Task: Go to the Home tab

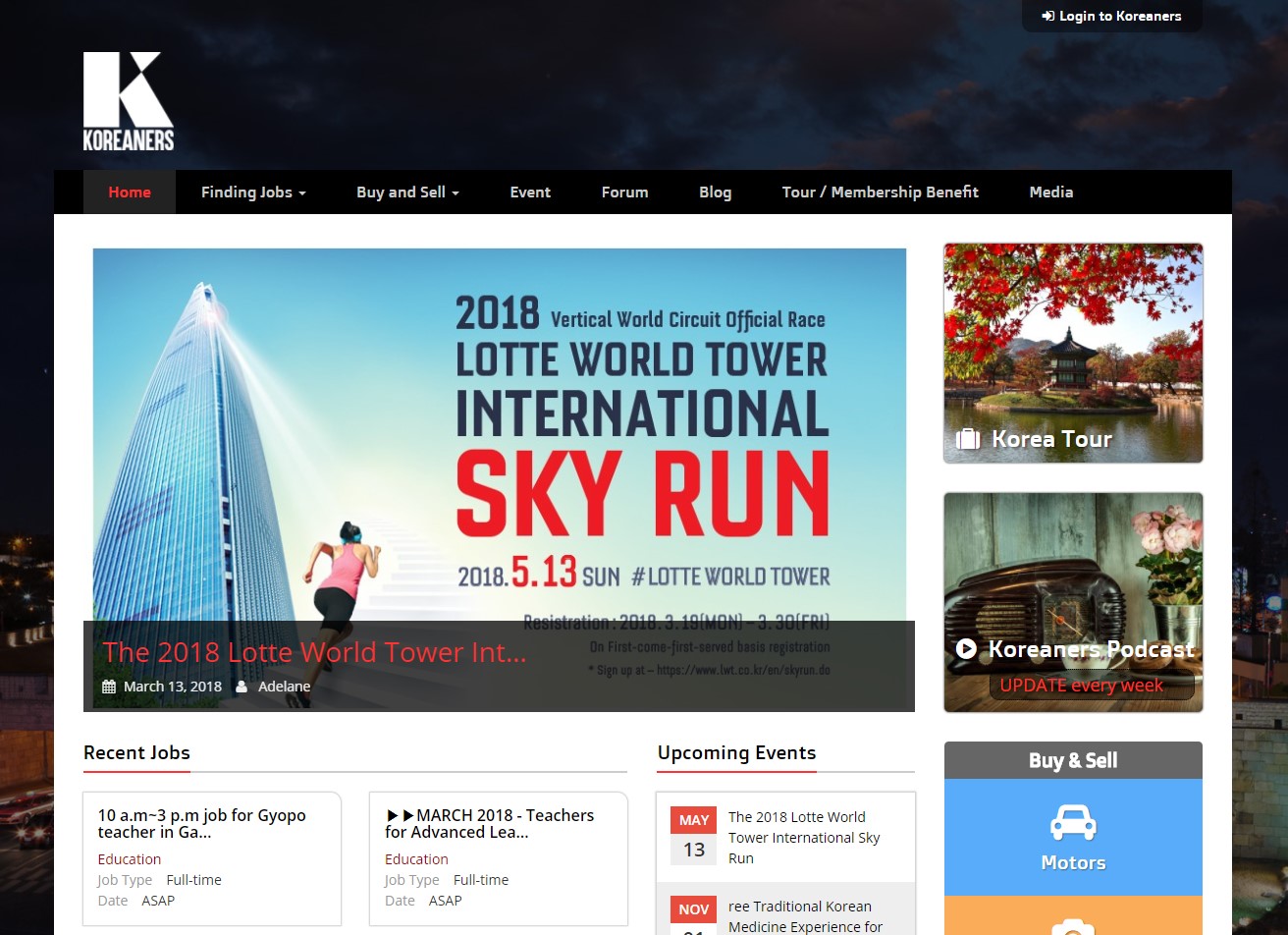Action: [x=130, y=192]
